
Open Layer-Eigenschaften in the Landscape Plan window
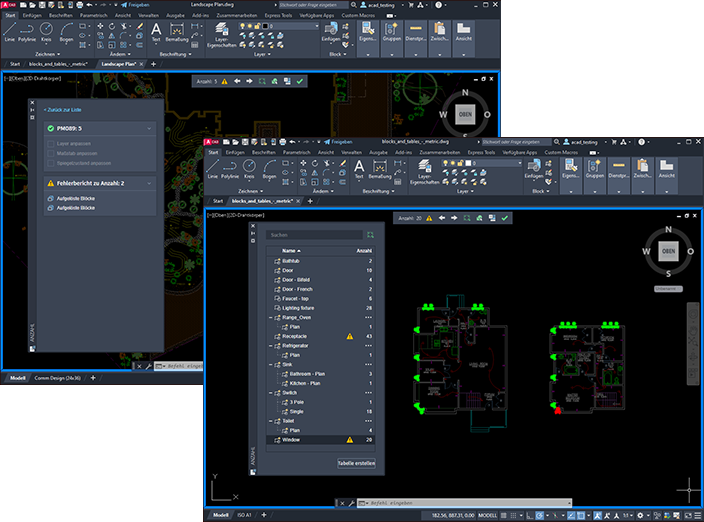221,35
